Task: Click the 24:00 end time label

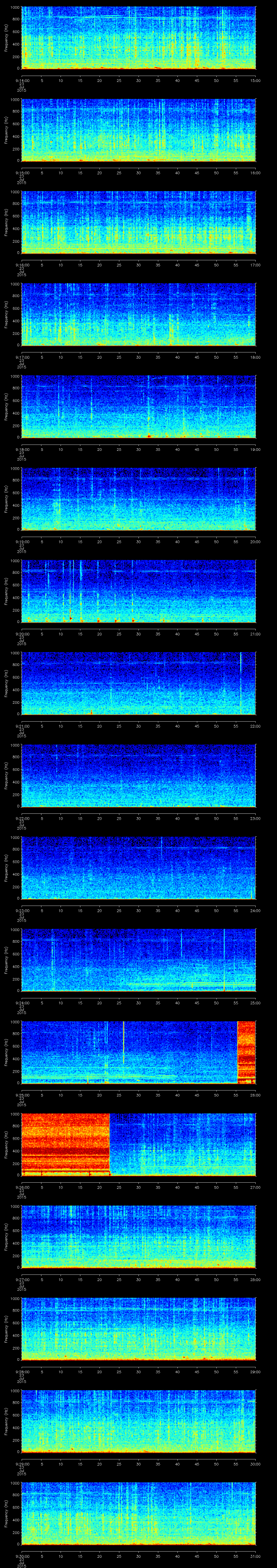Action: 256,910
